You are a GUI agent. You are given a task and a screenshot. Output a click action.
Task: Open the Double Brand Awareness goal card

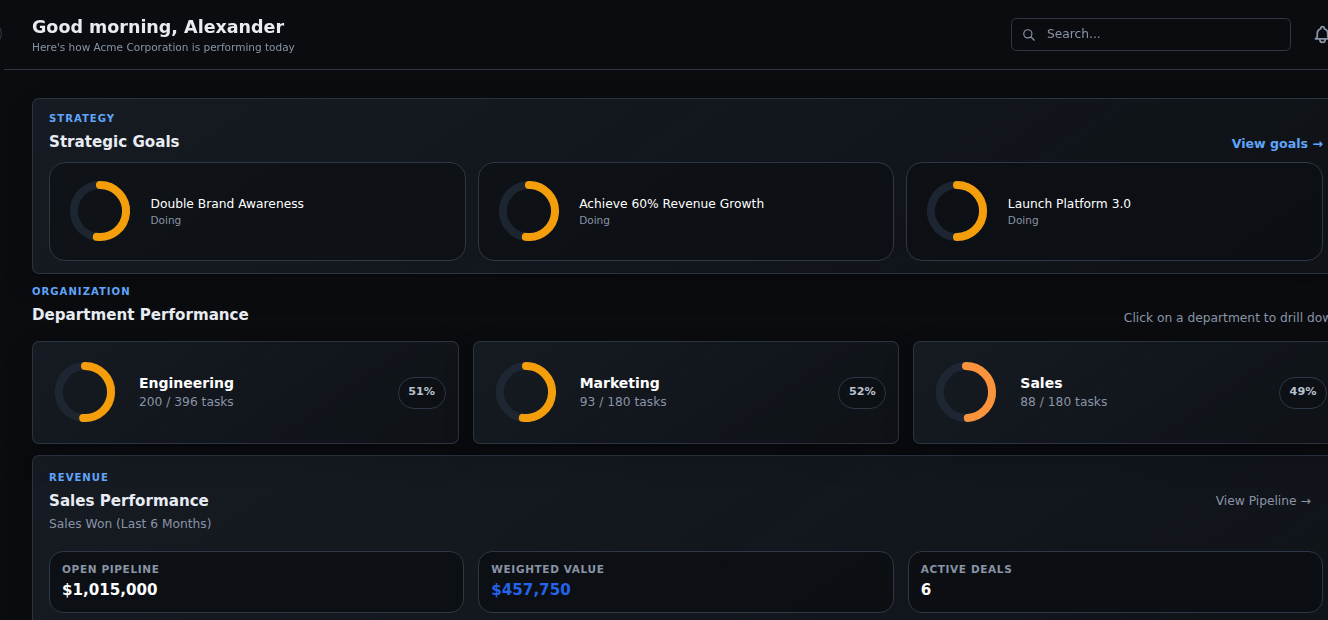coord(257,211)
